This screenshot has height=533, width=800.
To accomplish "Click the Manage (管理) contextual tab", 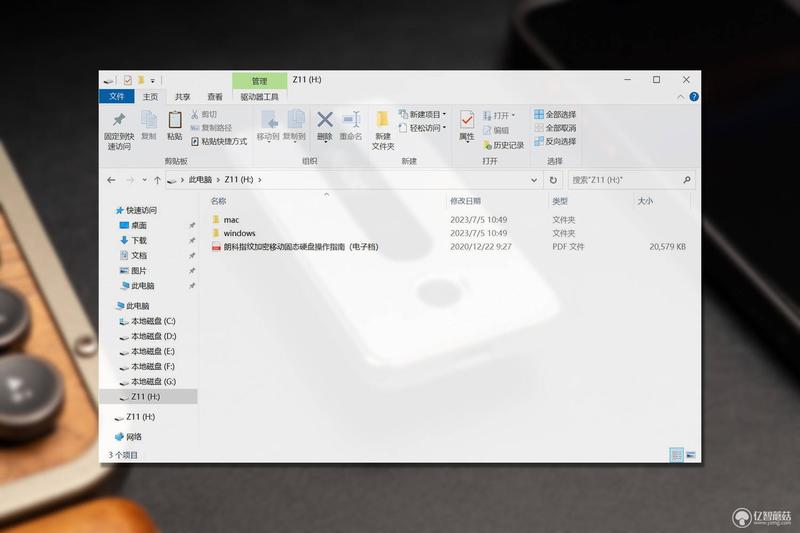I will point(259,81).
